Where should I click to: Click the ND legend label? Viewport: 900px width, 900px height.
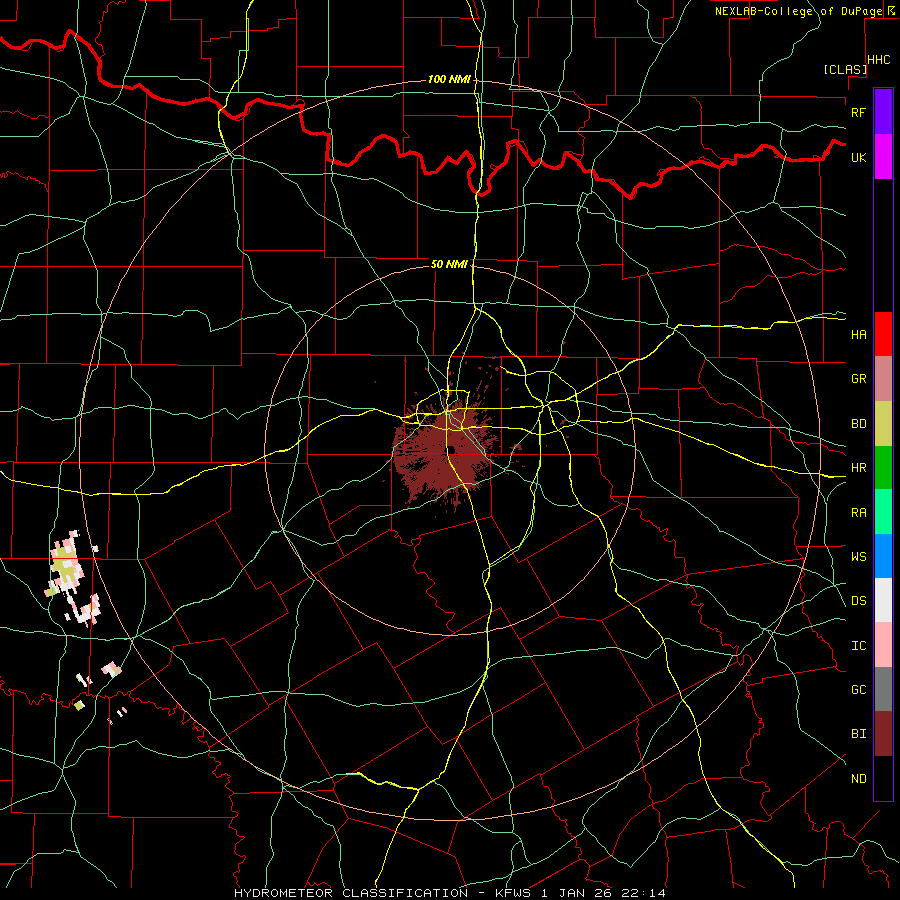click(x=858, y=779)
